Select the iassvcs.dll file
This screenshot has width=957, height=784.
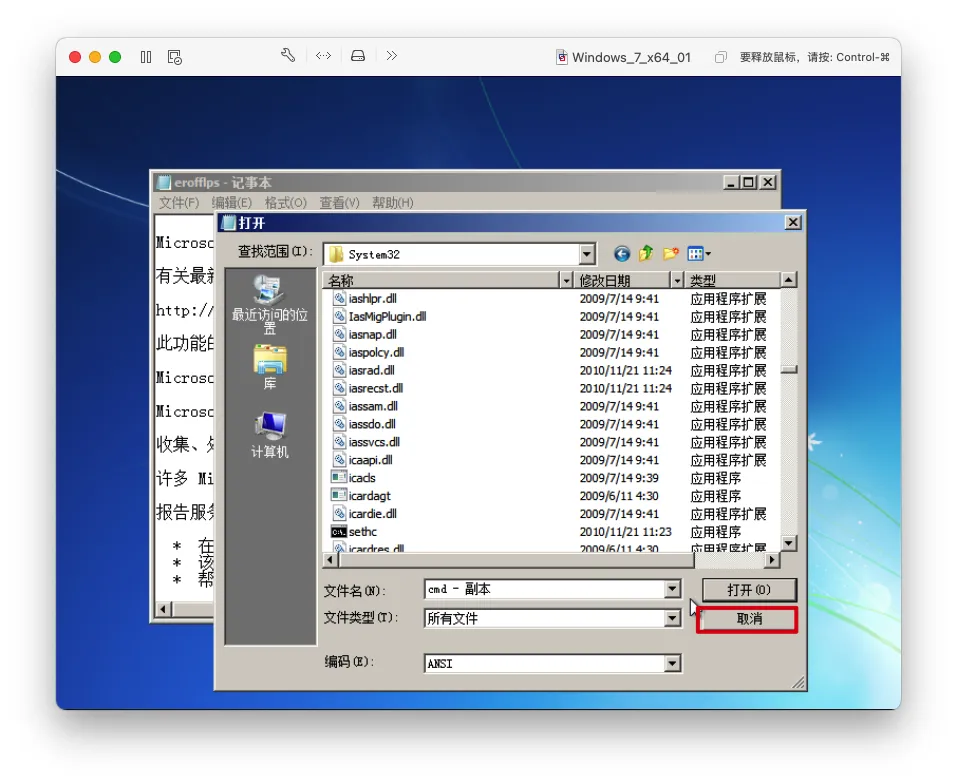[374, 442]
